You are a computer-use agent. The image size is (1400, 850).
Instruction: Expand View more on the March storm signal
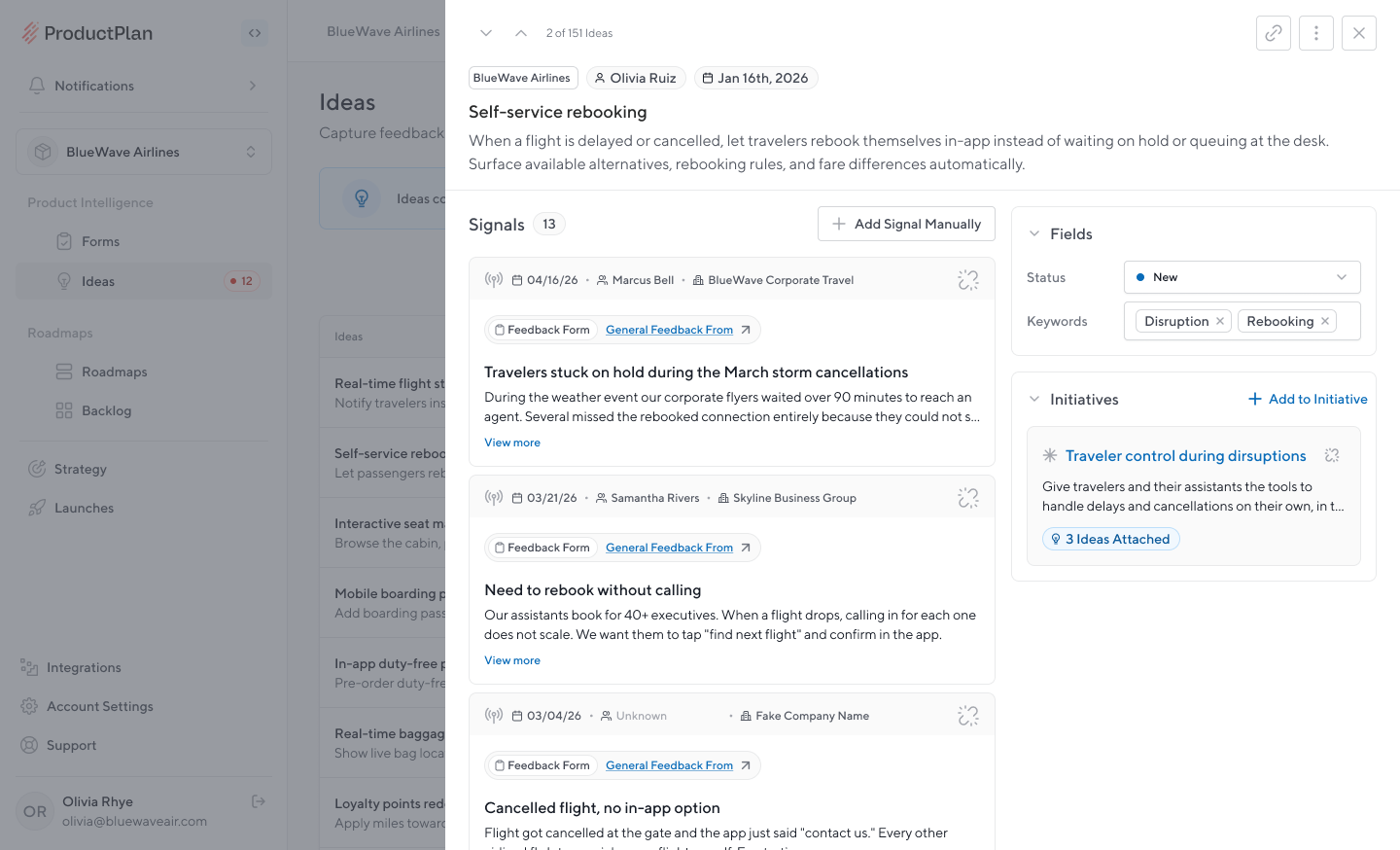click(512, 443)
